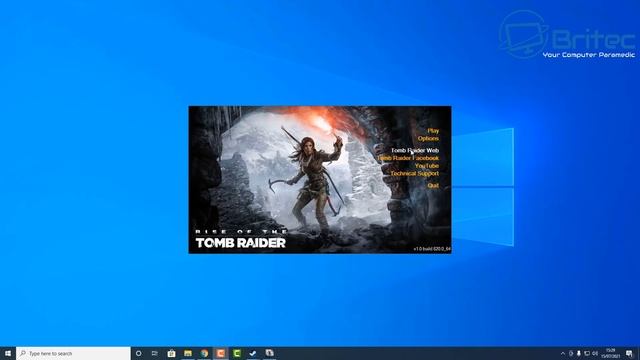Visit the Tomb Raider Facebook page
This screenshot has height=360, width=640.
coord(408,158)
